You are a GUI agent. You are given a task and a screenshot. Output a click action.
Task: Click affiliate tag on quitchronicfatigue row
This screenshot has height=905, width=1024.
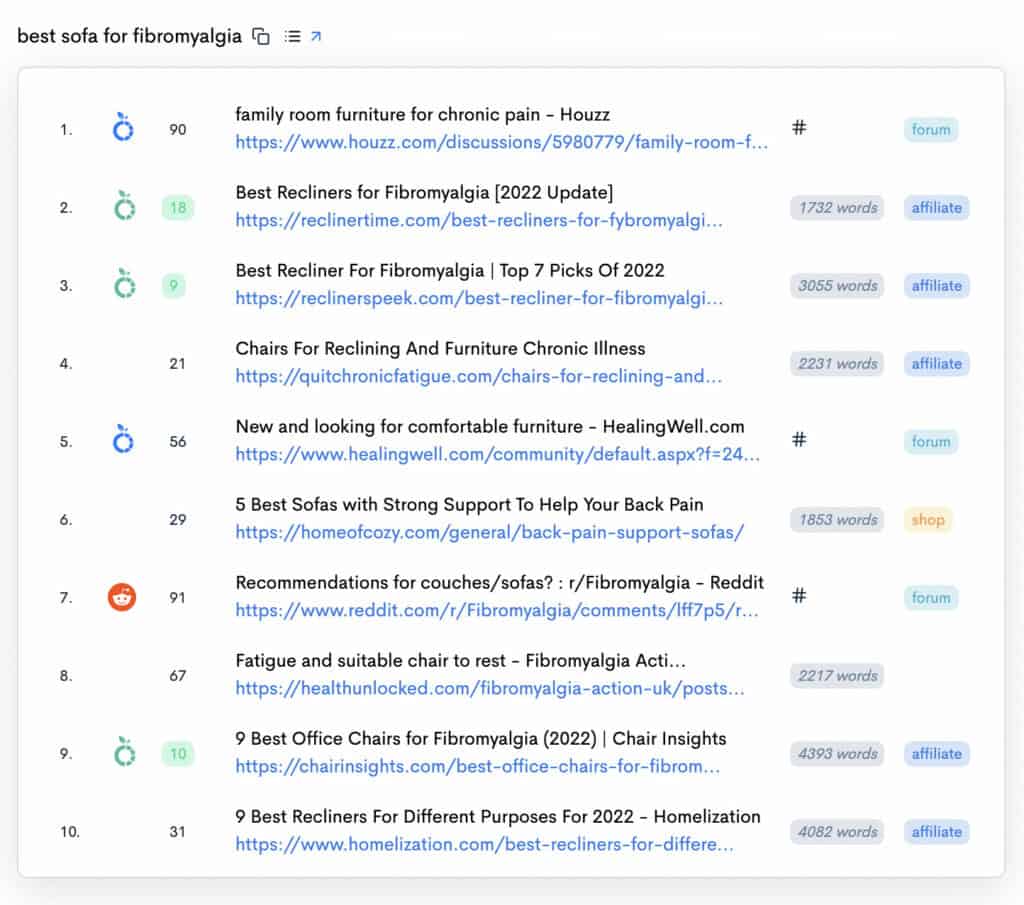tap(936, 364)
